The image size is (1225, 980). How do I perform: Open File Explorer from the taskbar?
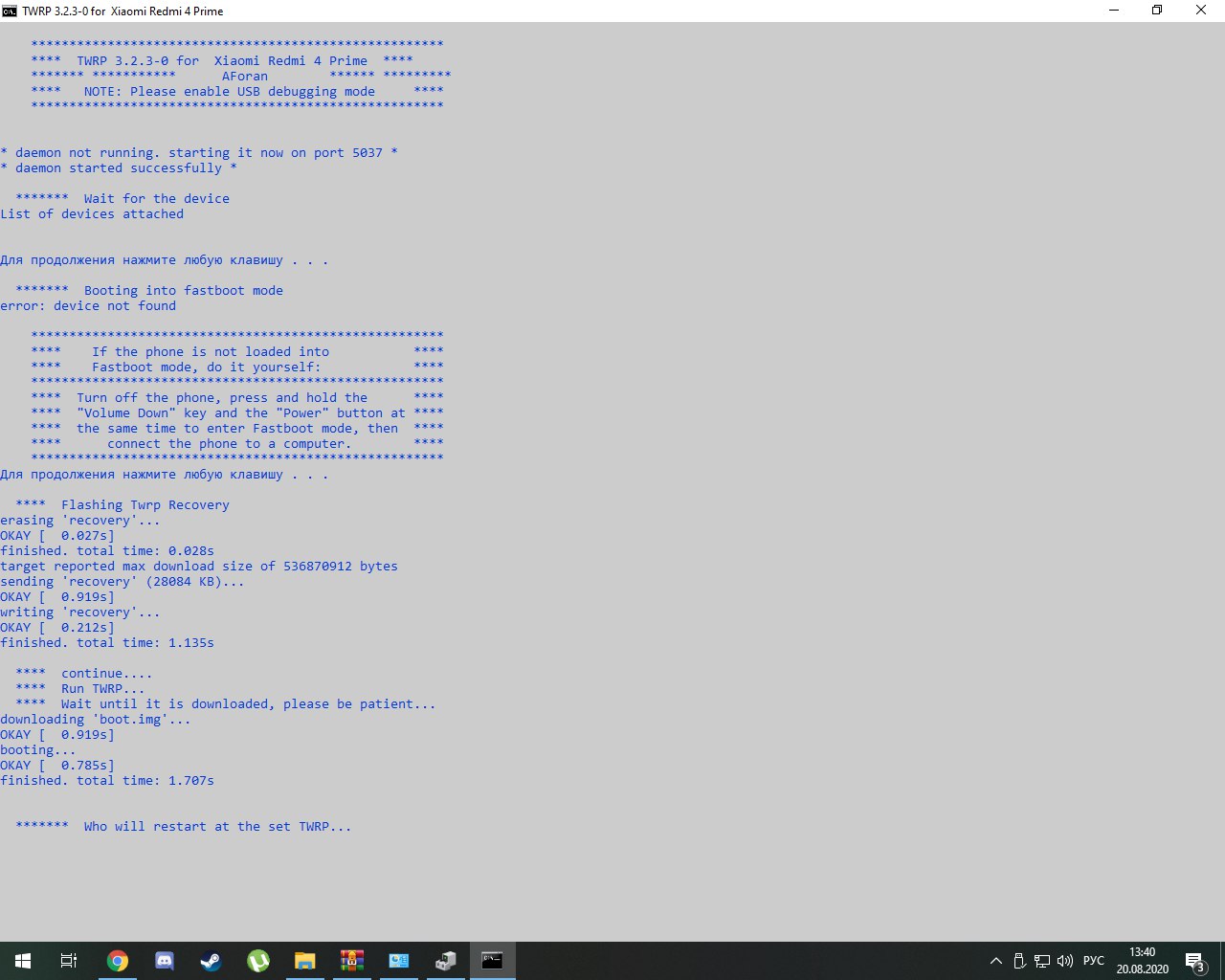[x=305, y=961]
